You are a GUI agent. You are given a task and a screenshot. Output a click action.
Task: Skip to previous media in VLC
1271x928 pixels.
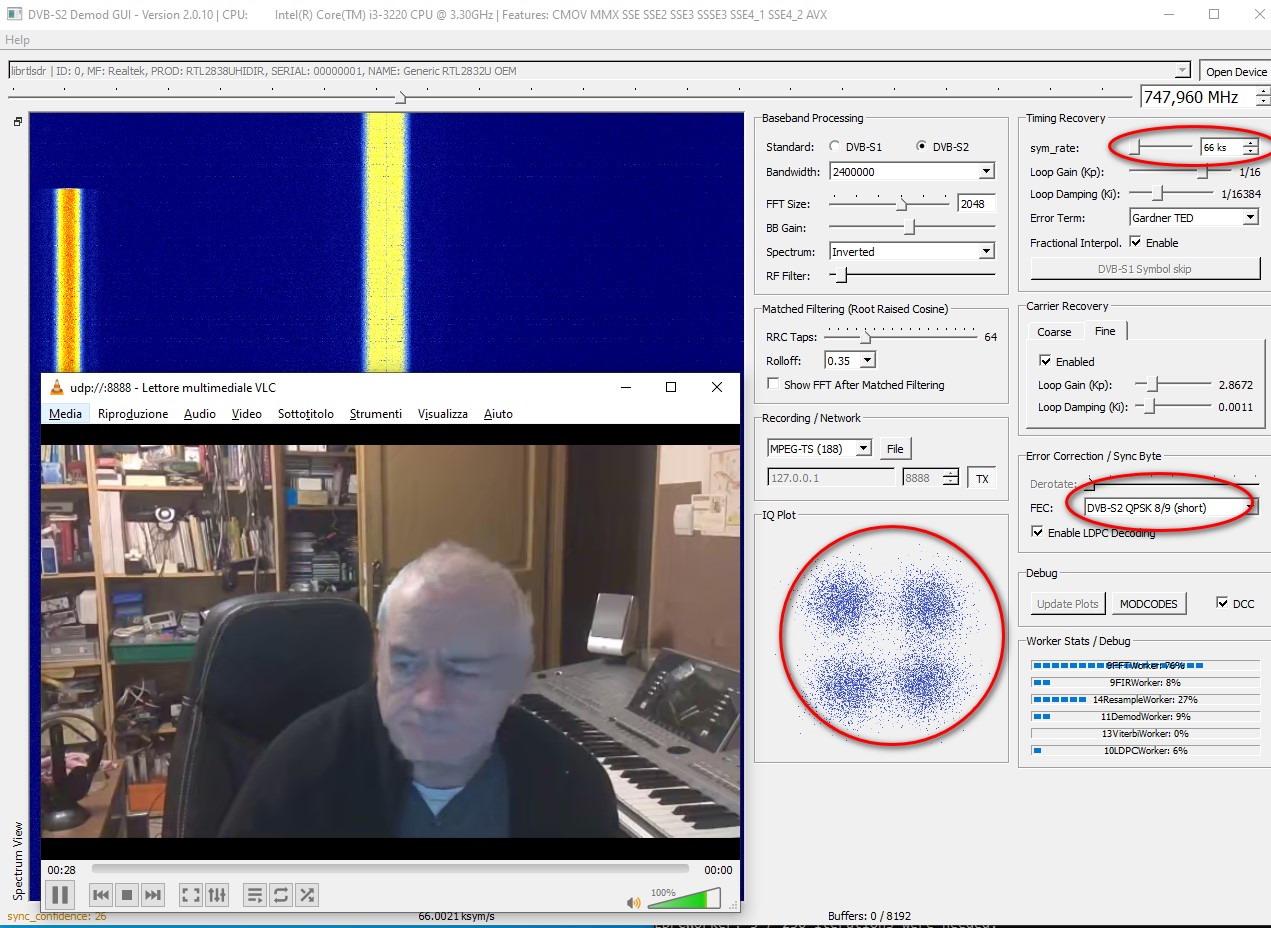coord(100,895)
